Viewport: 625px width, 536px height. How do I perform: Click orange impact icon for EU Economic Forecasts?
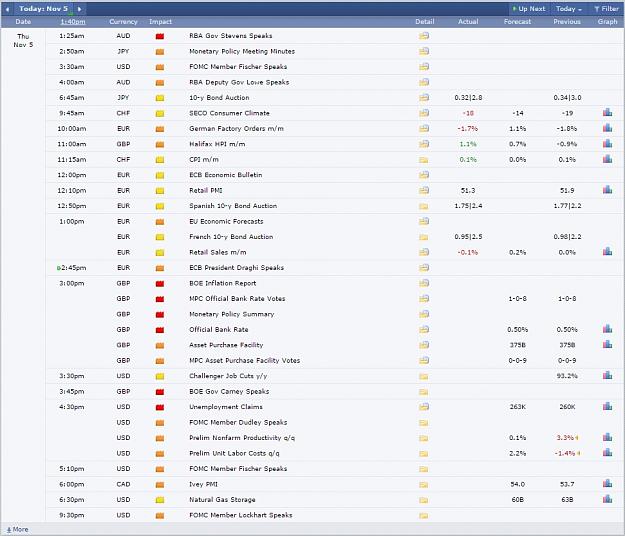click(x=160, y=222)
